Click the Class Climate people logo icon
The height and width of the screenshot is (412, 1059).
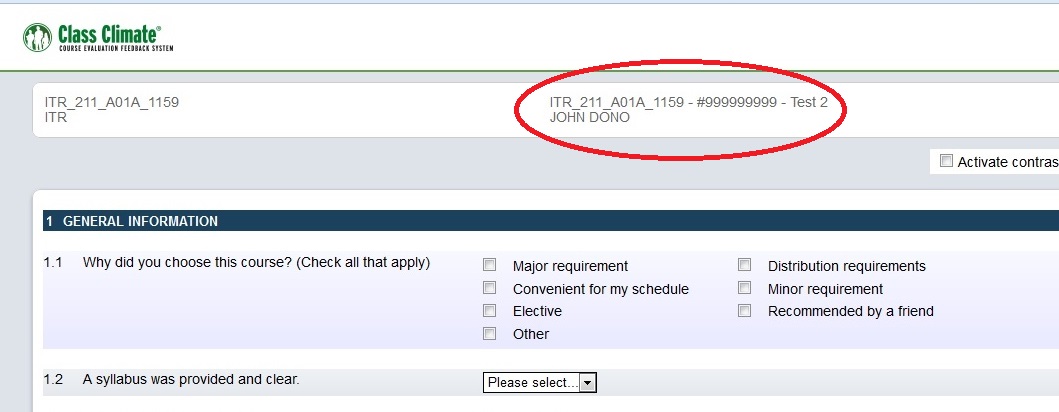pyautogui.click(x=38, y=37)
